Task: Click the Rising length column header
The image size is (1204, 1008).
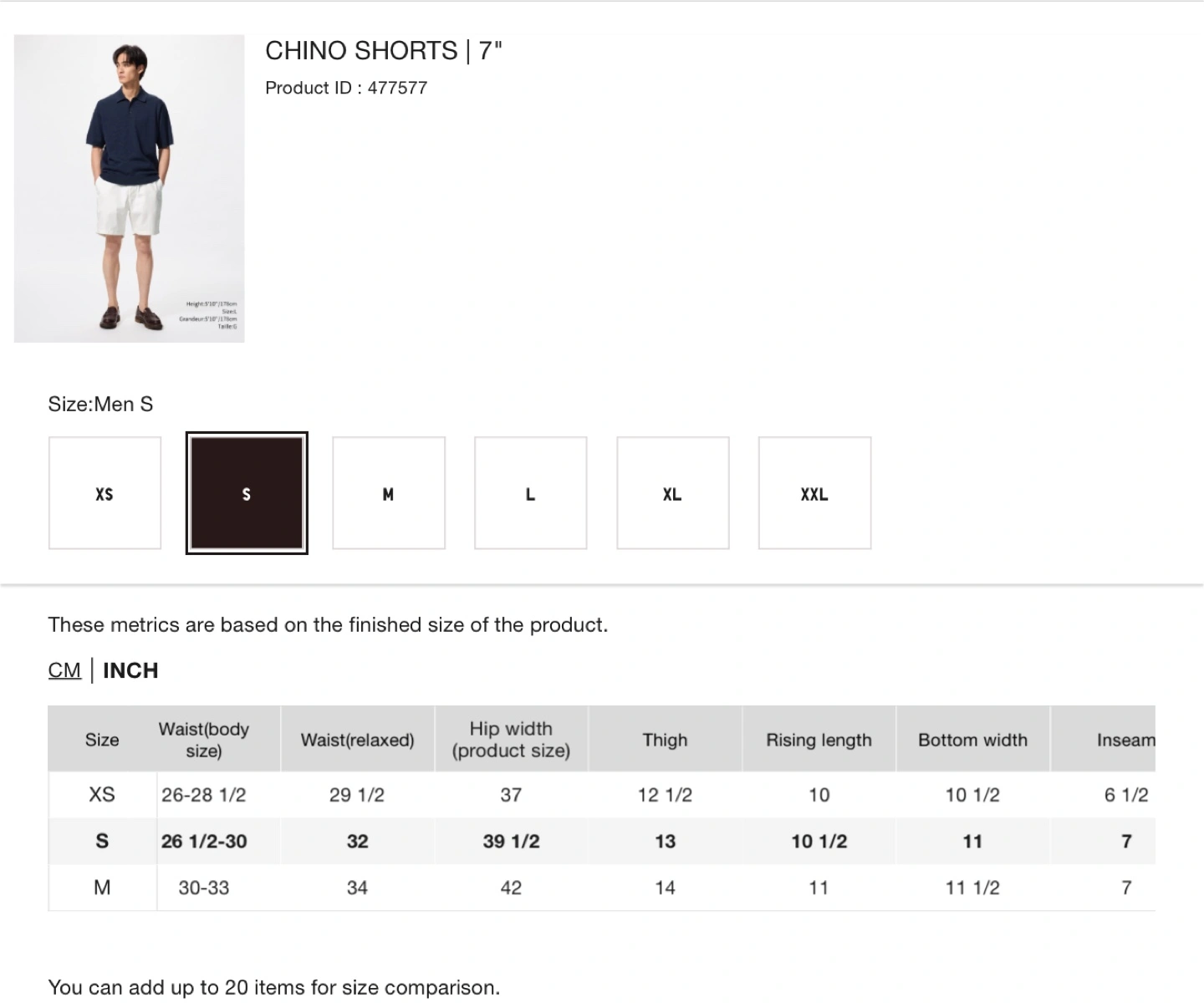Action: click(819, 739)
